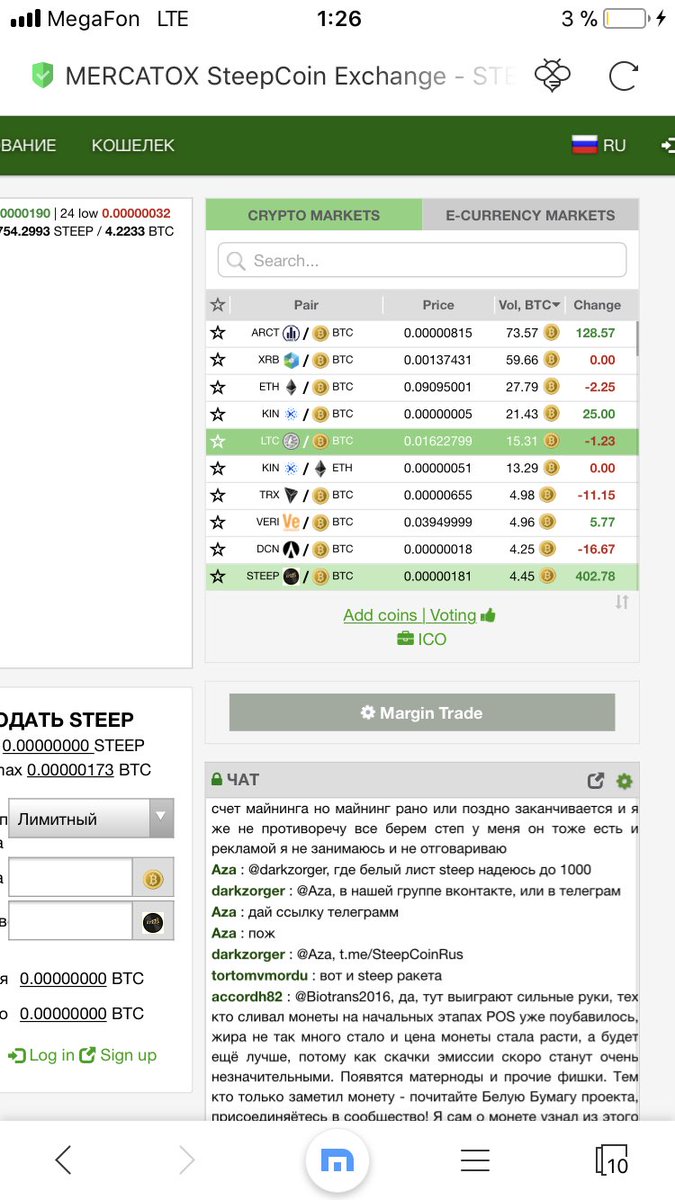Click the Margin Trade button

(422, 713)
